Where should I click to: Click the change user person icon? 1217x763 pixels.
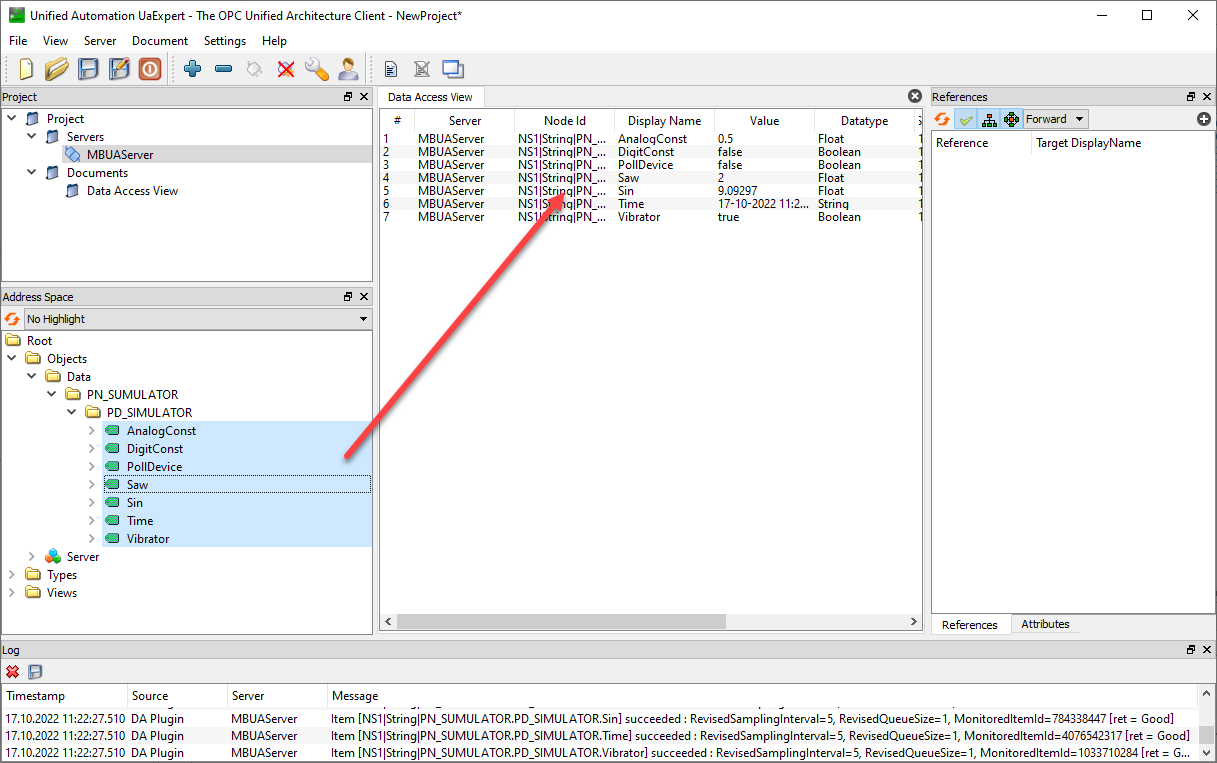tap(348, 69)
